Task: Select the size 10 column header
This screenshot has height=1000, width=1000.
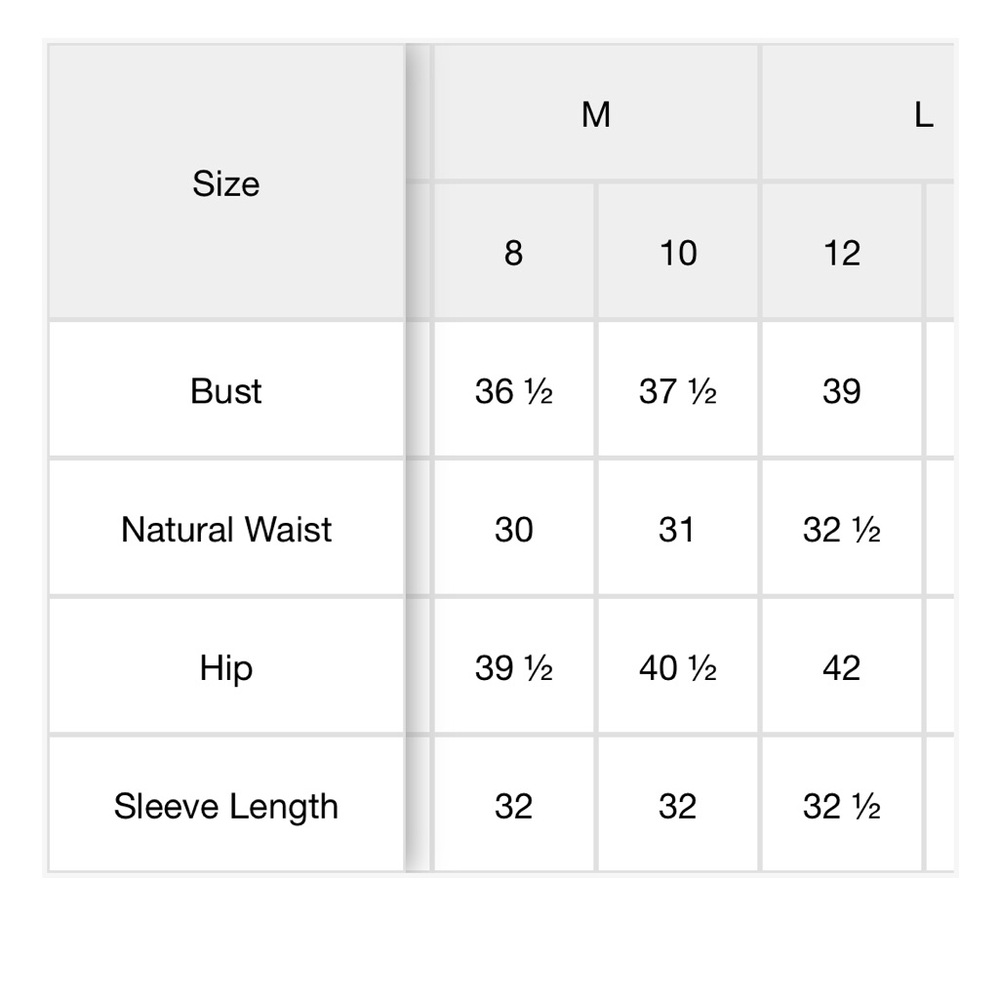Action: (x=678, y=251)
